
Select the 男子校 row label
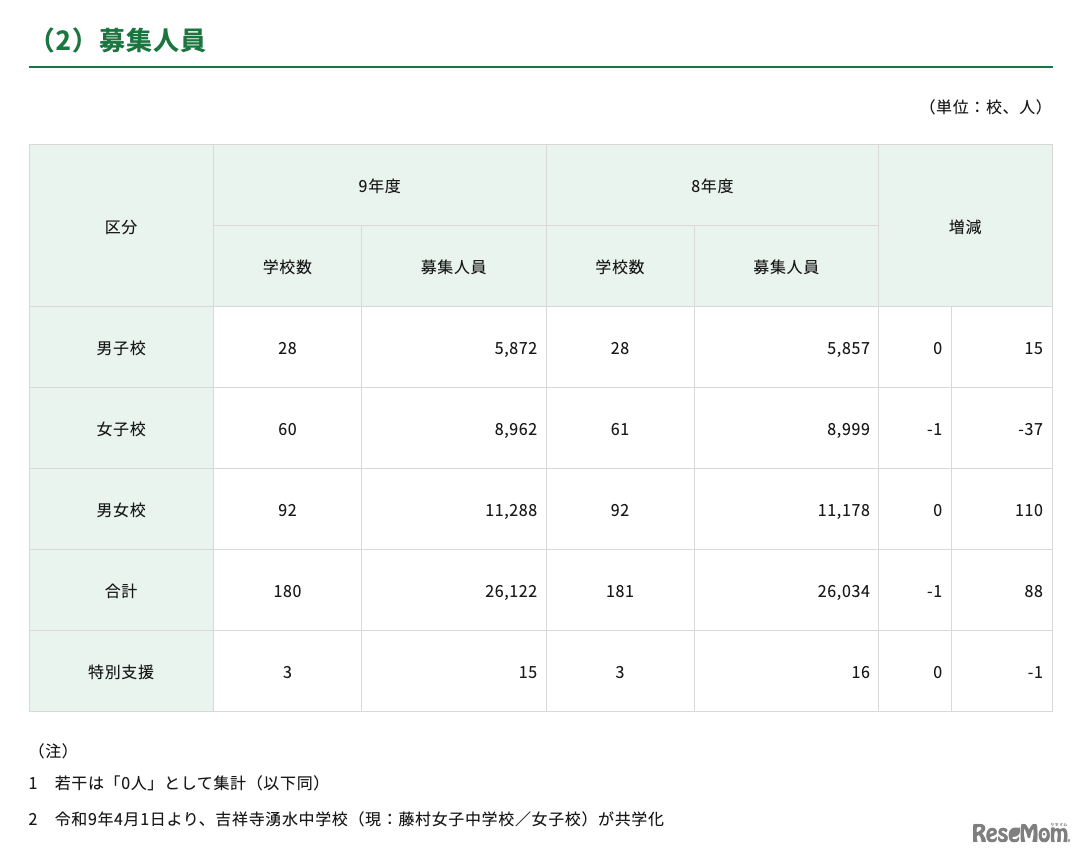pyautogui.click(x=121, y=348)
